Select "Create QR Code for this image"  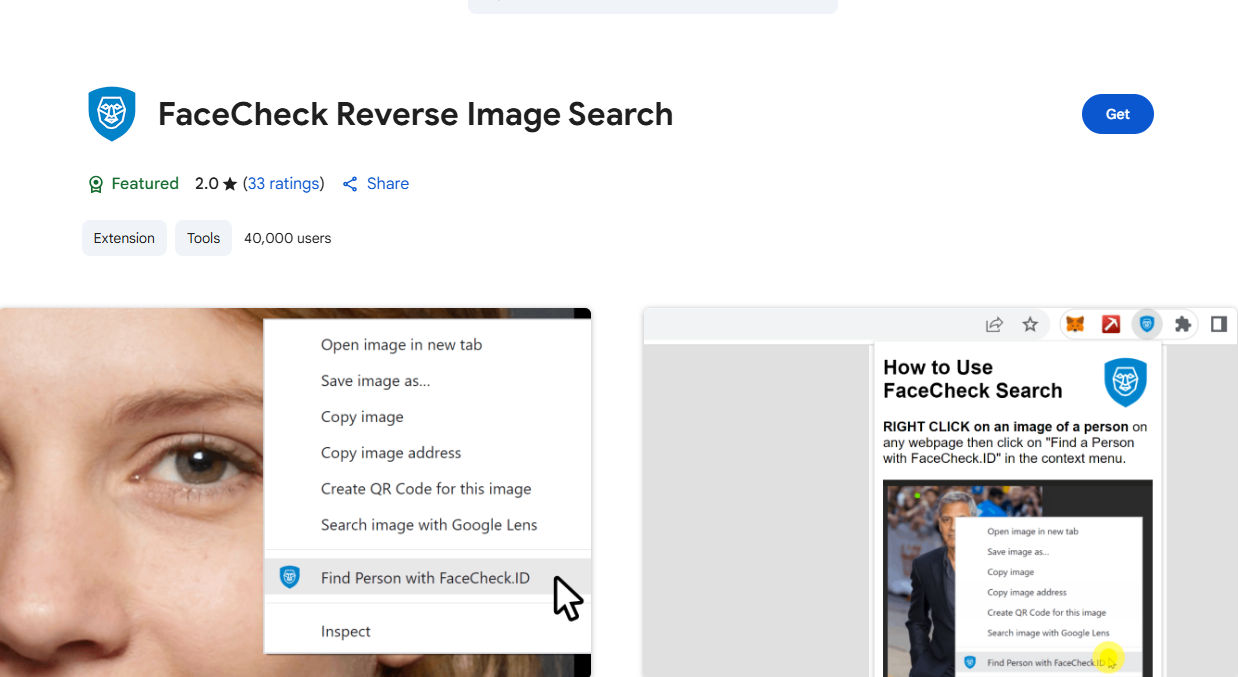pyautogui.click(x=426, y=489)
